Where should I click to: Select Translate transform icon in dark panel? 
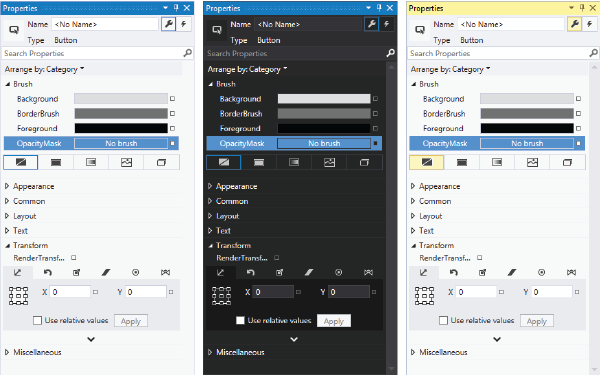pyautogui.click(x=220, y=272)
